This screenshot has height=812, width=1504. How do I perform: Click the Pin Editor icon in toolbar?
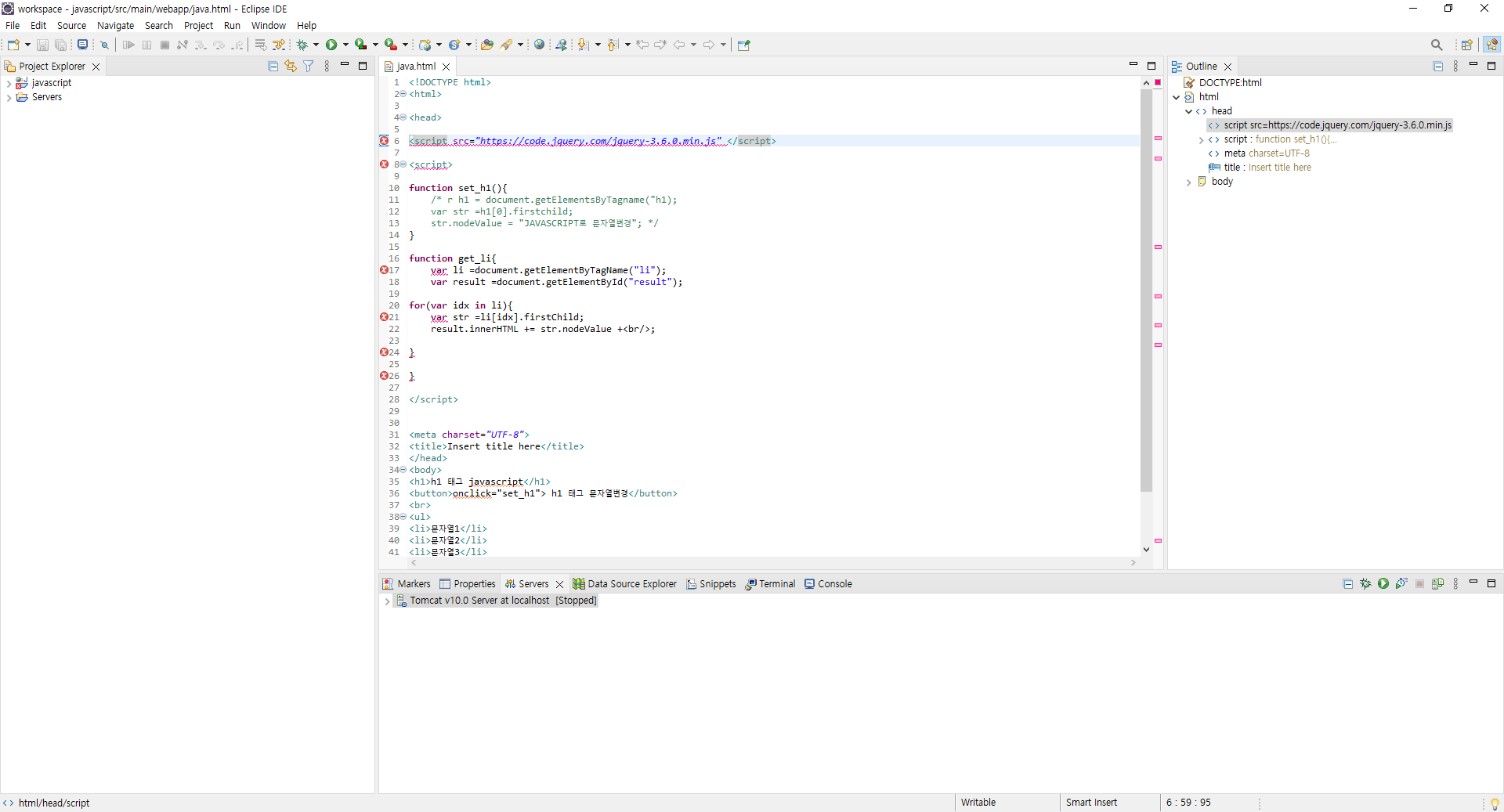pyautogui.click(x=743, y=45)
